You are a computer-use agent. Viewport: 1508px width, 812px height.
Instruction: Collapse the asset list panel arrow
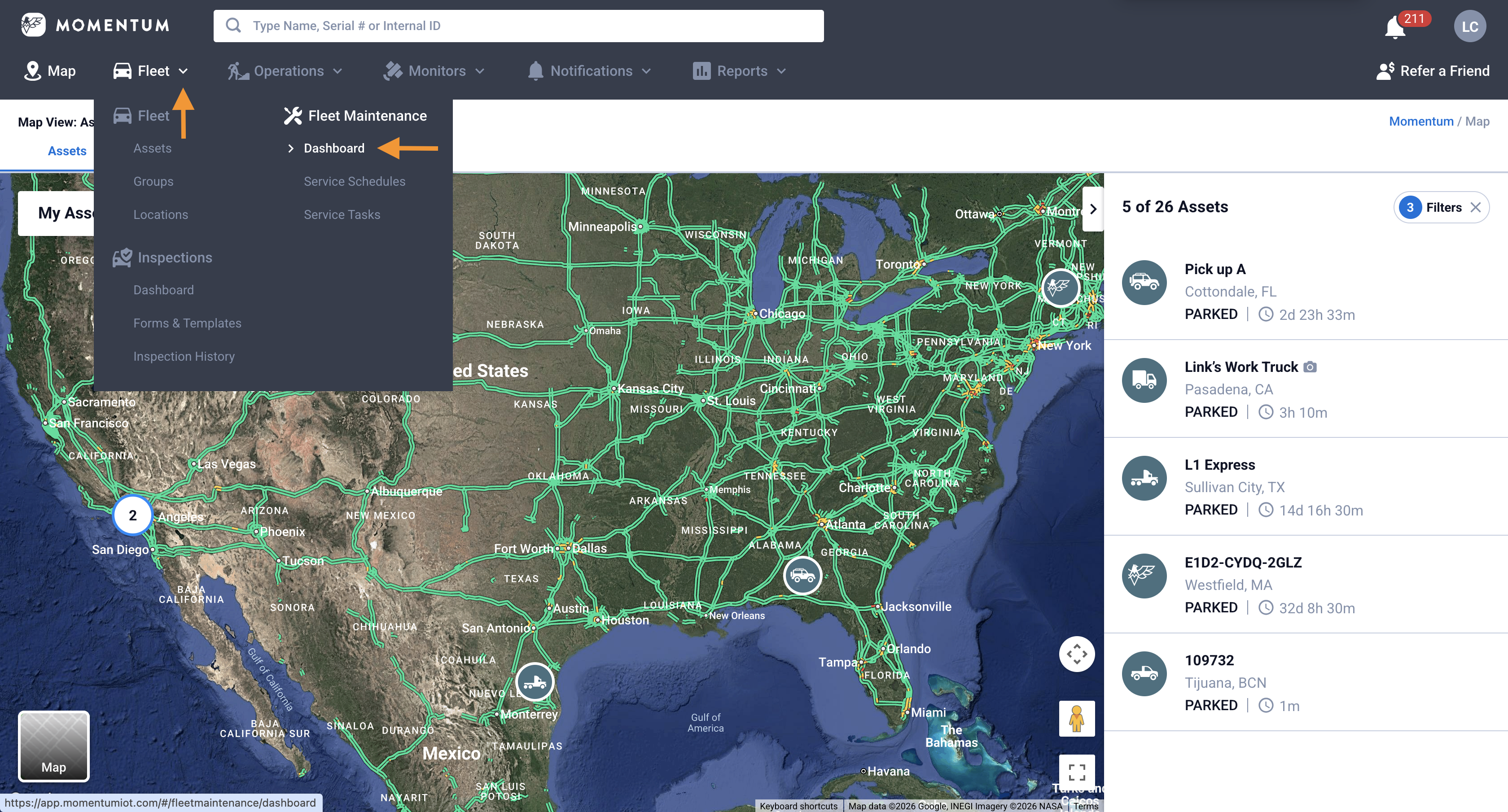pos(1092,209)
